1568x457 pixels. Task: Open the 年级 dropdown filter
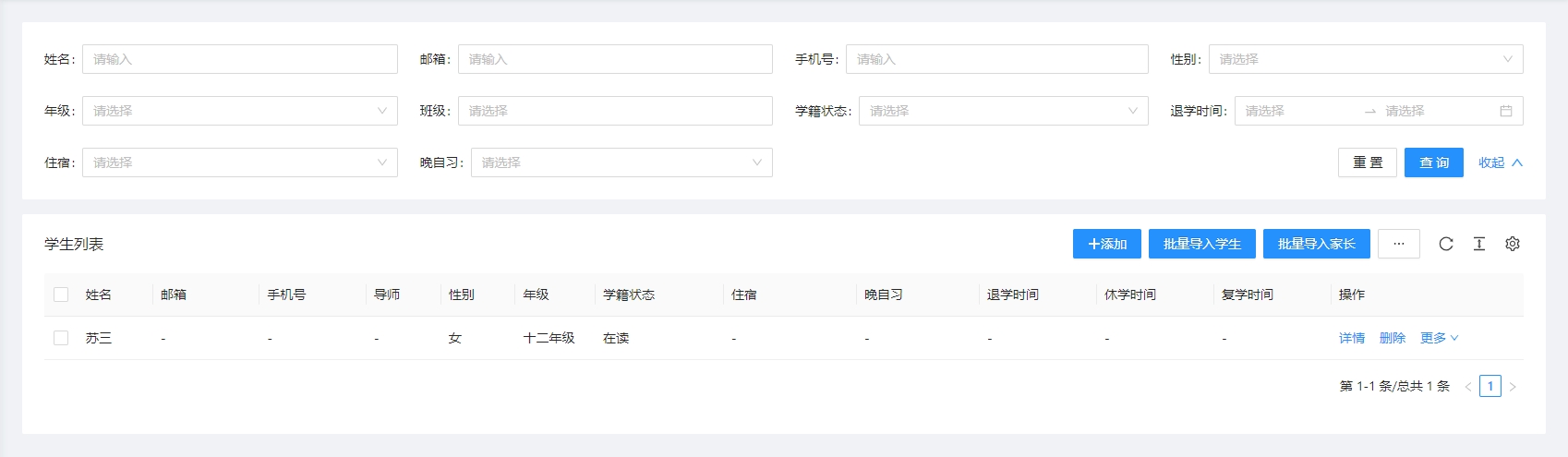pos(239,111)
